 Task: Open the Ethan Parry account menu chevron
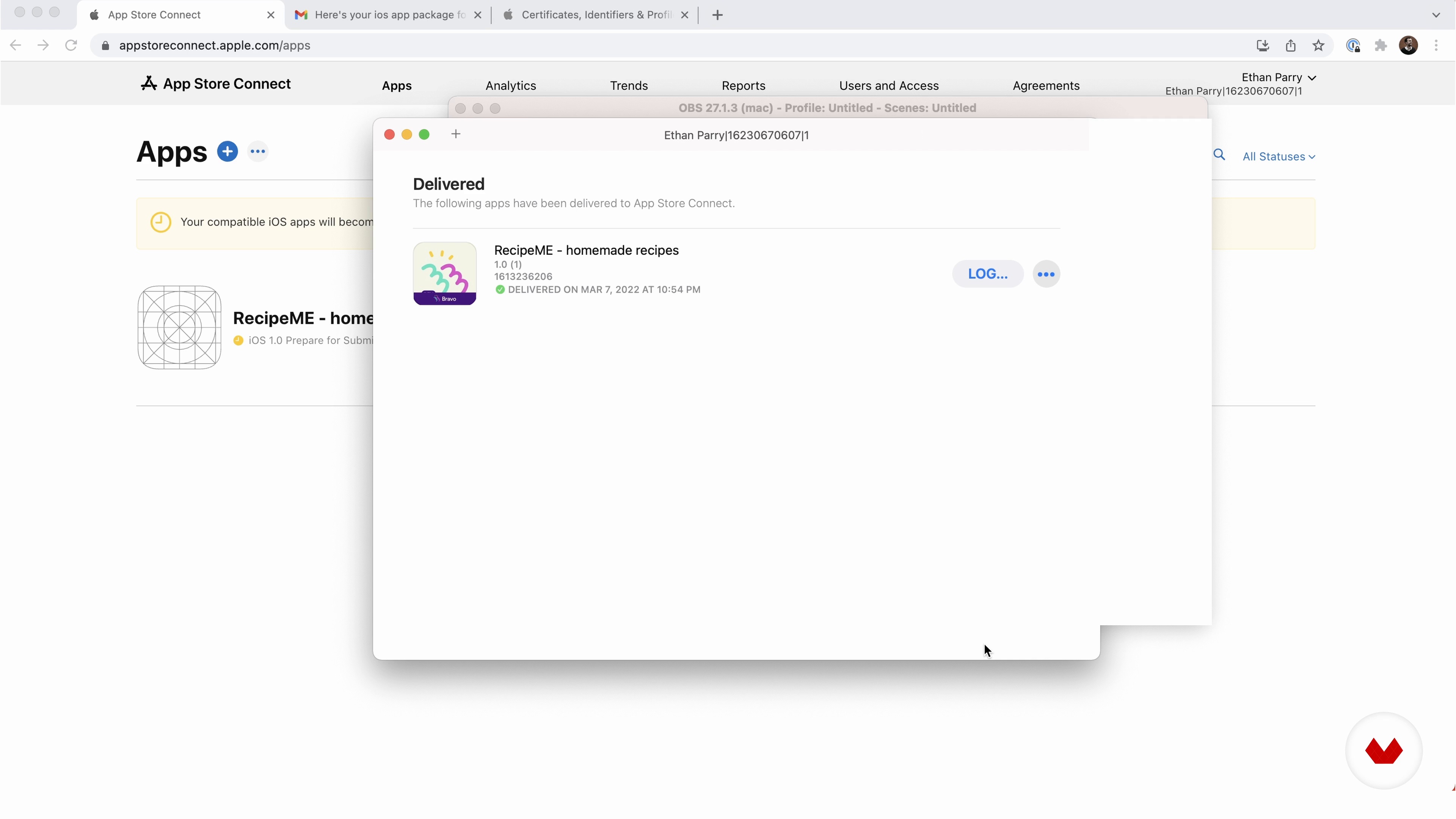pos(1312,78)
